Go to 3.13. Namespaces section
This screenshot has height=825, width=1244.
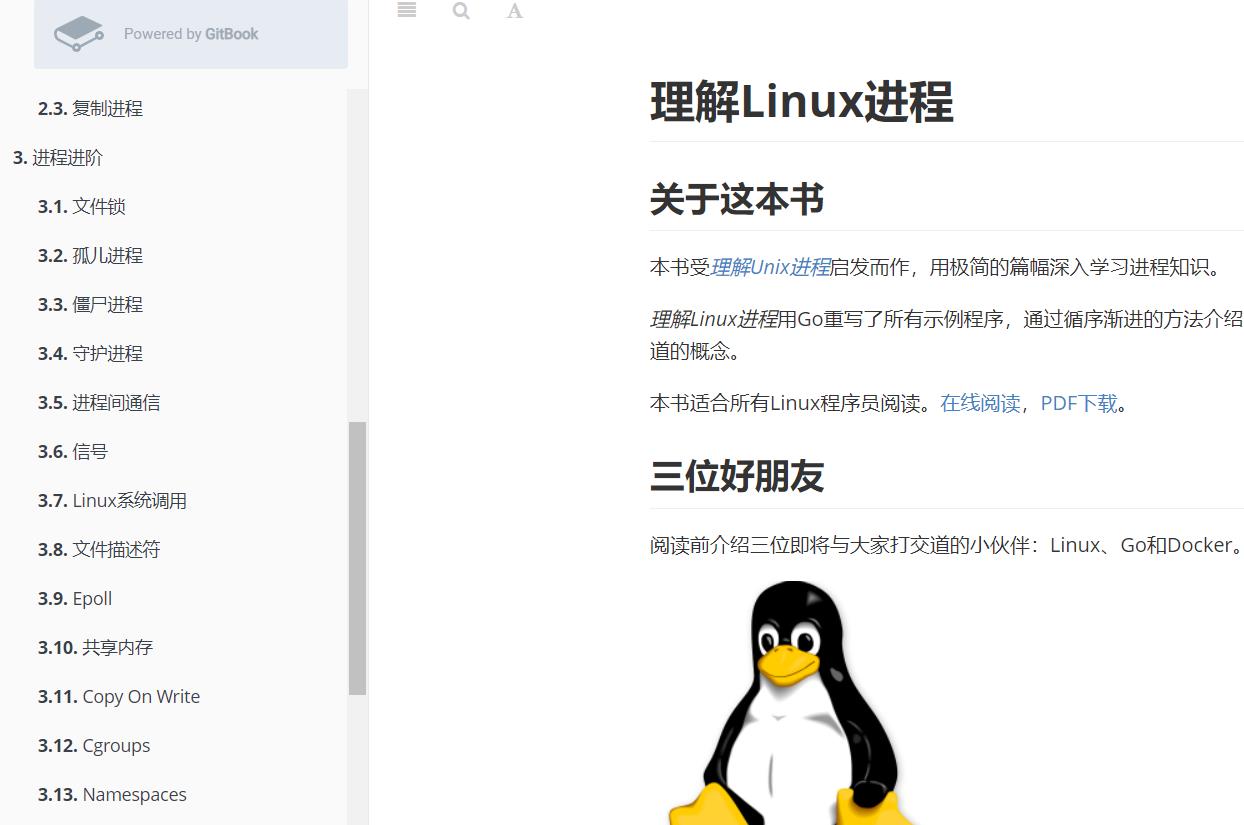(x=112, y=794)
